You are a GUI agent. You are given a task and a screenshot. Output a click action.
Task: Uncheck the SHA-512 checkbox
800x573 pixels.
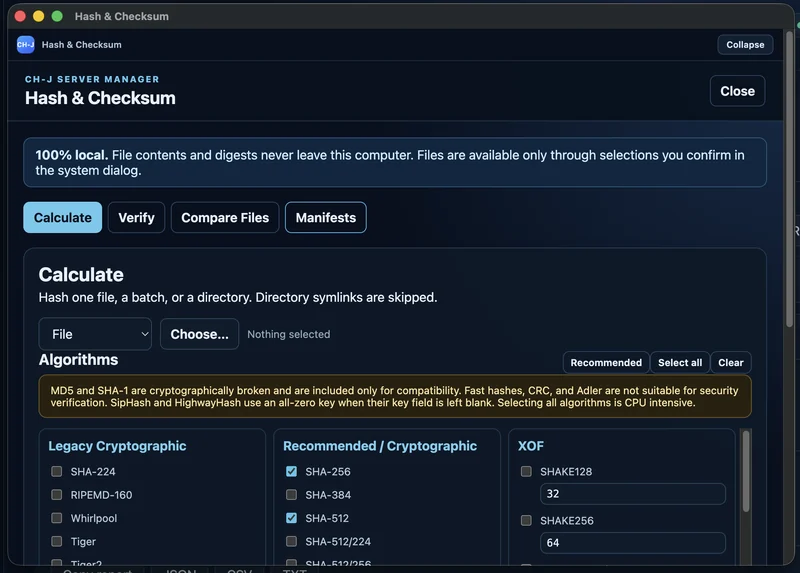291,518
